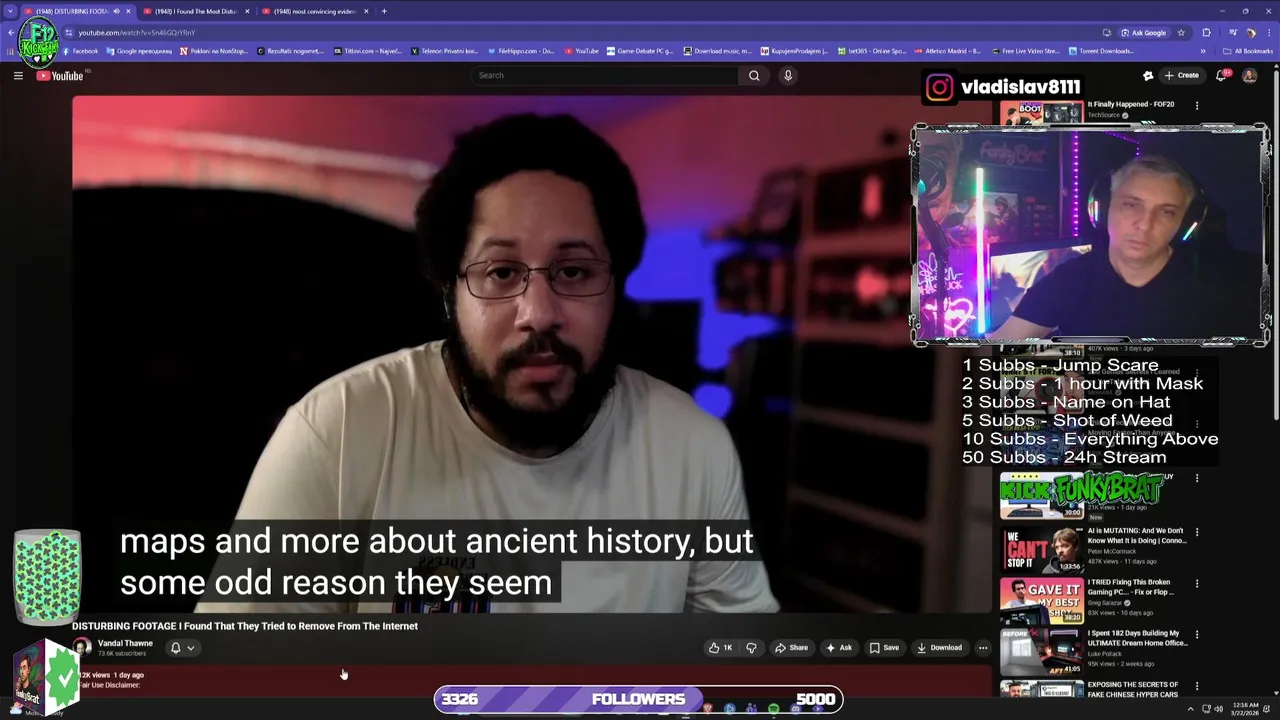The height and width of the screenshot is (720, 1280).
Task: Open the account avatar menu
Action: 1249,75
